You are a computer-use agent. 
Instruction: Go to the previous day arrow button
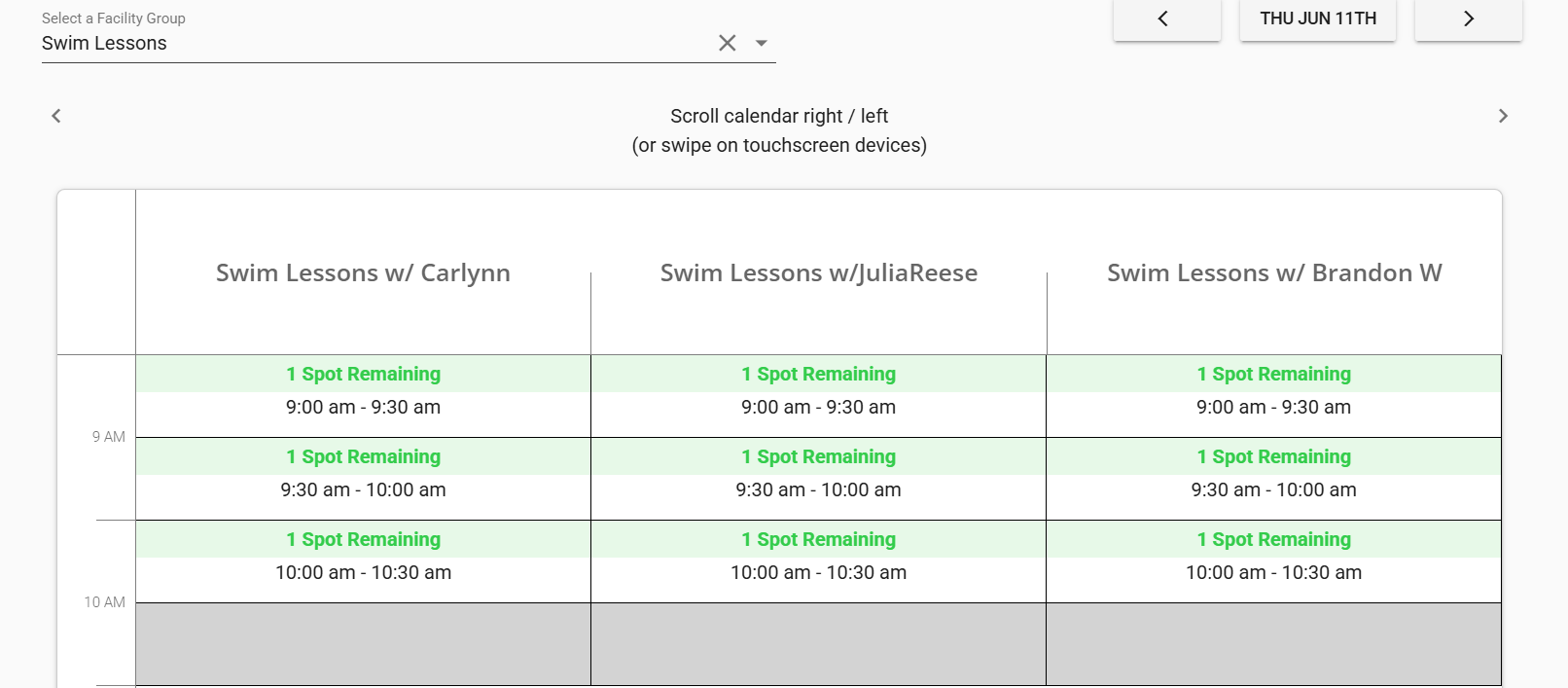point(1166,19)
